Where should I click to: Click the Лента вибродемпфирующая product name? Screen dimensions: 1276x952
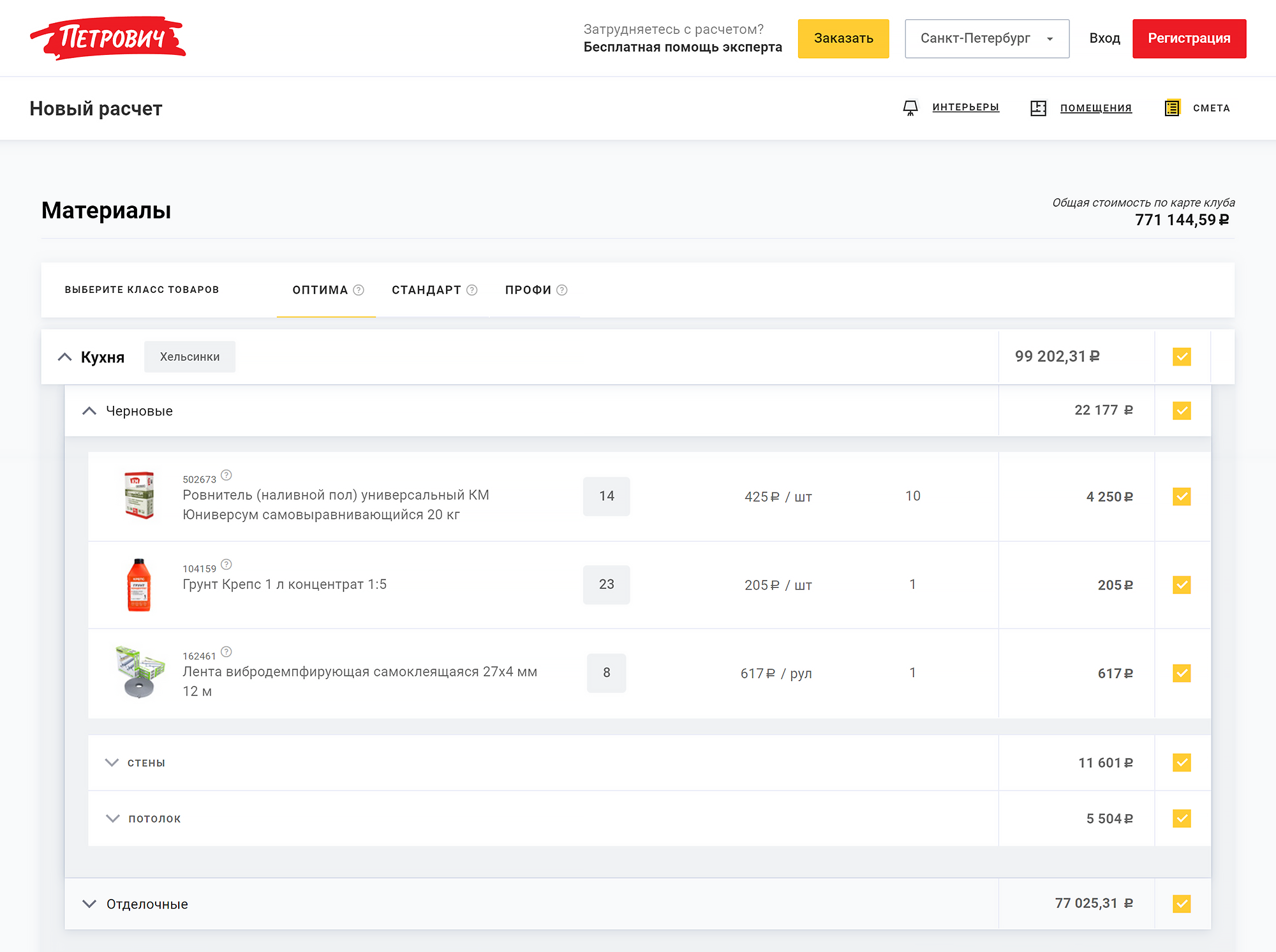point(360,681)
